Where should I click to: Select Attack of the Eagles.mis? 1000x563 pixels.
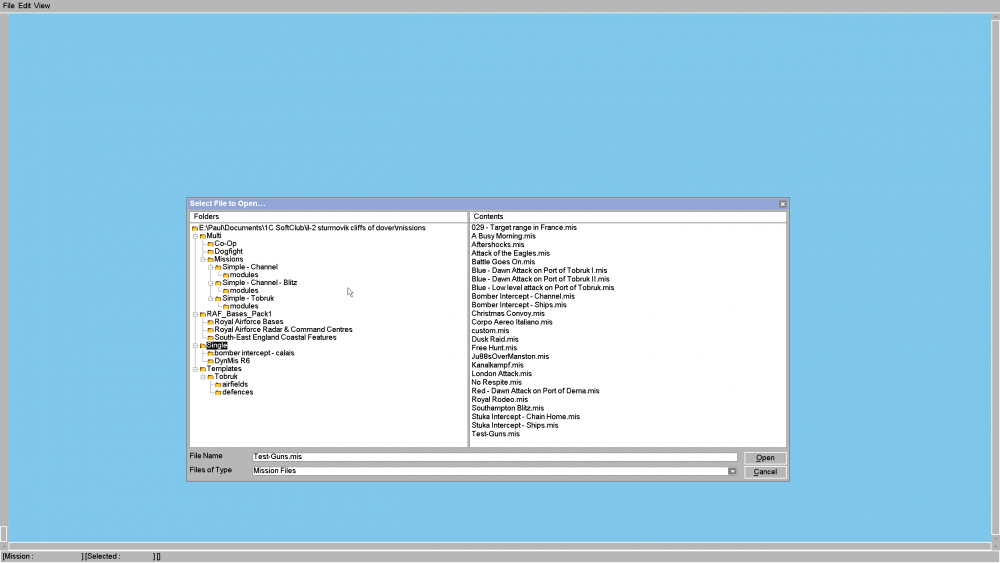510,253
